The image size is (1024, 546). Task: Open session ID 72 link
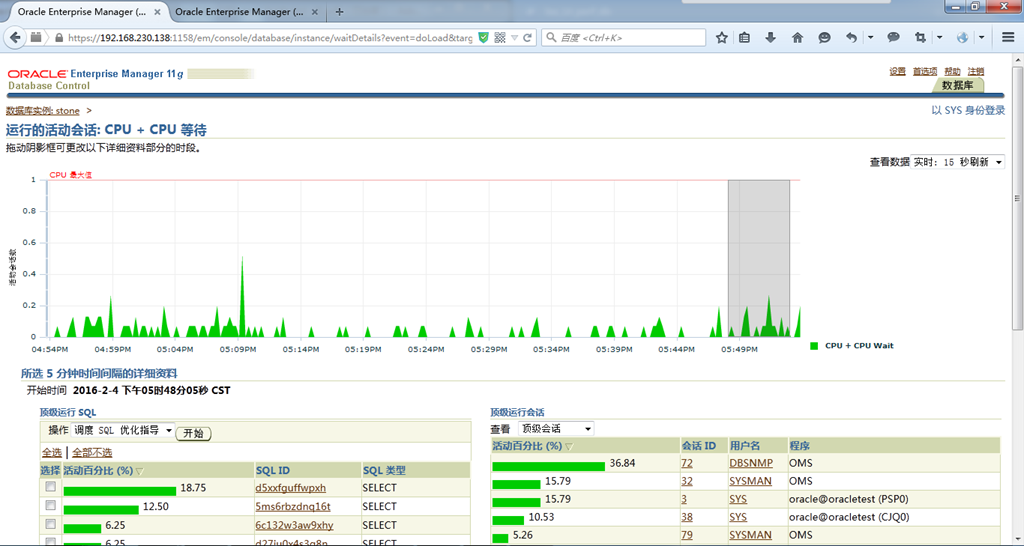pos(687,463)
